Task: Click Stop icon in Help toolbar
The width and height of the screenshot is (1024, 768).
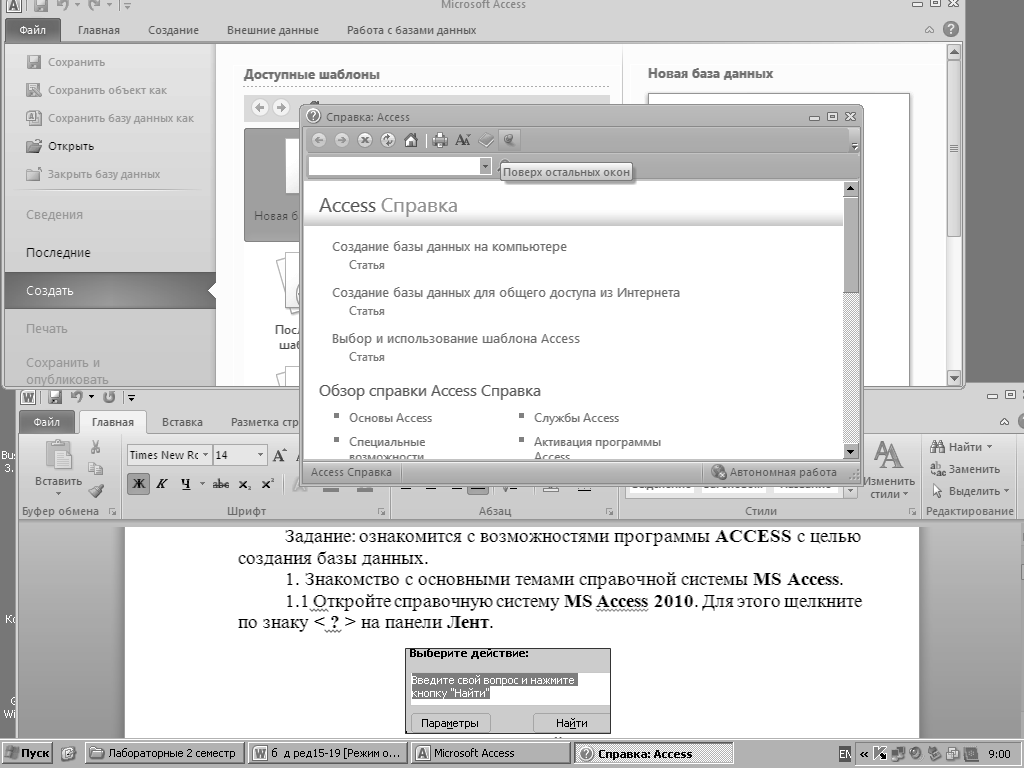Action: [364, 140]
